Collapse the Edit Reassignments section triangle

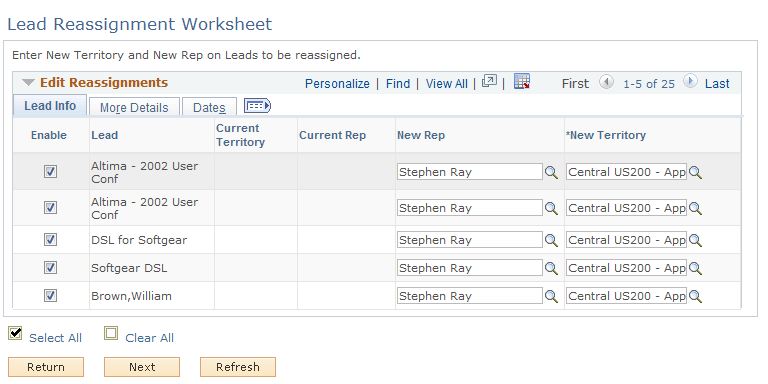pyautogui.click(x=29, y=83)
